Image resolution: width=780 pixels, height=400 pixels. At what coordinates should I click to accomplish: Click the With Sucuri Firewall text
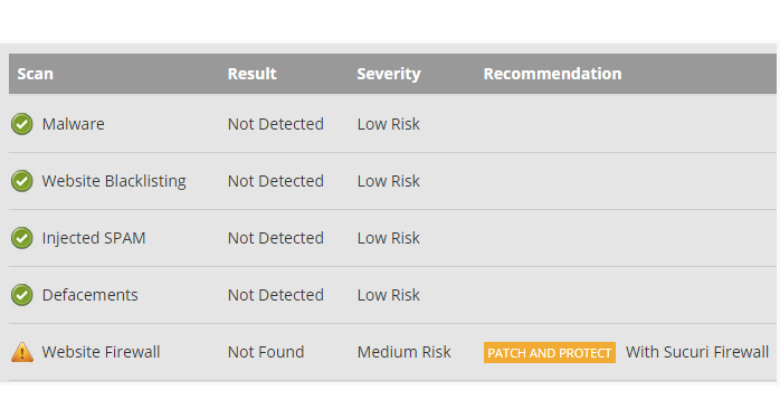tap(697, 352)
